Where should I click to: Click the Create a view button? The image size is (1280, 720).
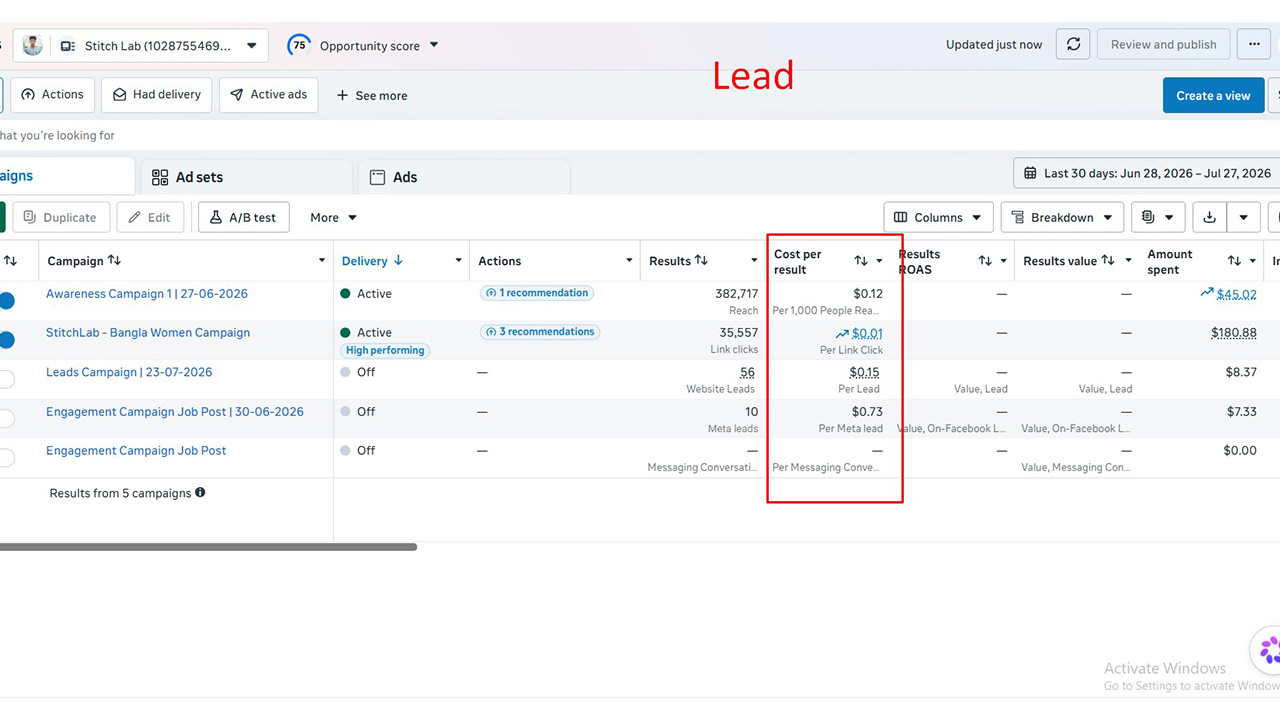1213,95
